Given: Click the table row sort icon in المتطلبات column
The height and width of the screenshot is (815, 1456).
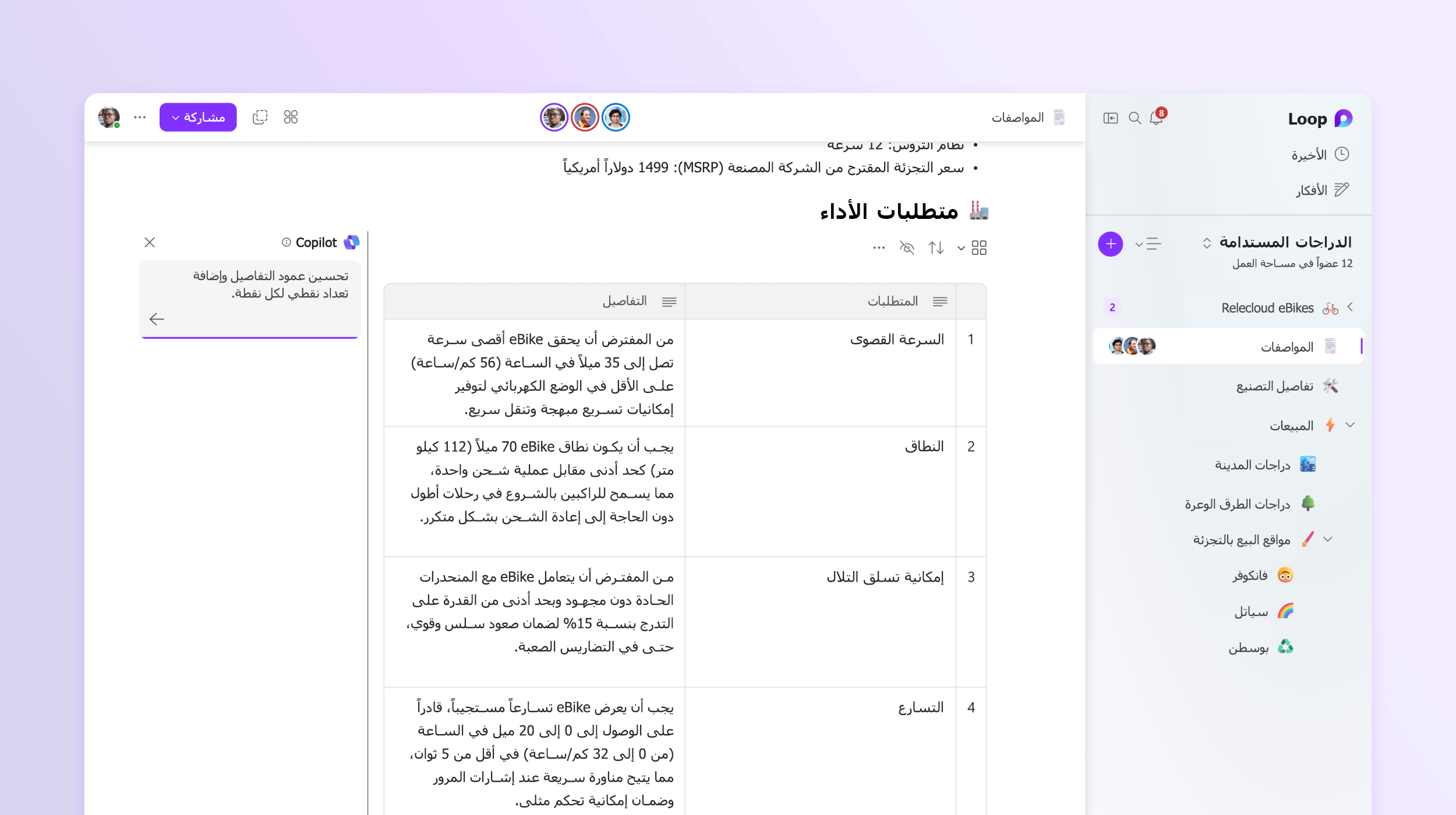Looking at the screenshot, I should pos(940,301).
